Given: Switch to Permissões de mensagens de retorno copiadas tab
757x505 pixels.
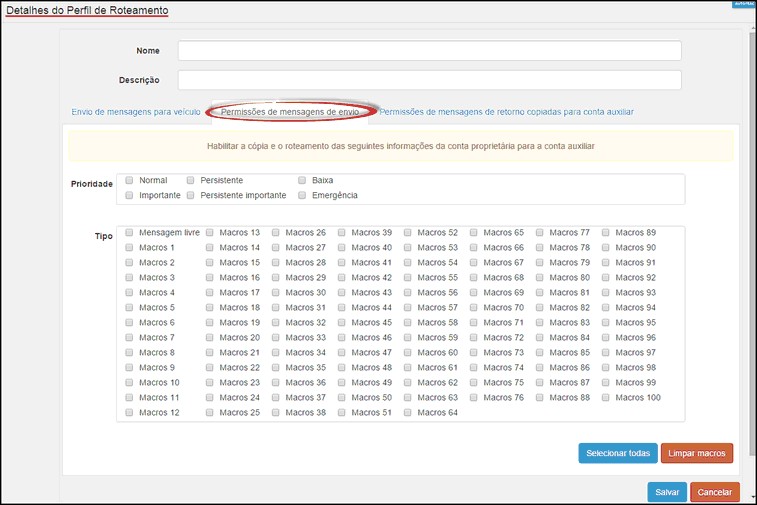Looking at the screenshot, I should [x=506, y=112].
